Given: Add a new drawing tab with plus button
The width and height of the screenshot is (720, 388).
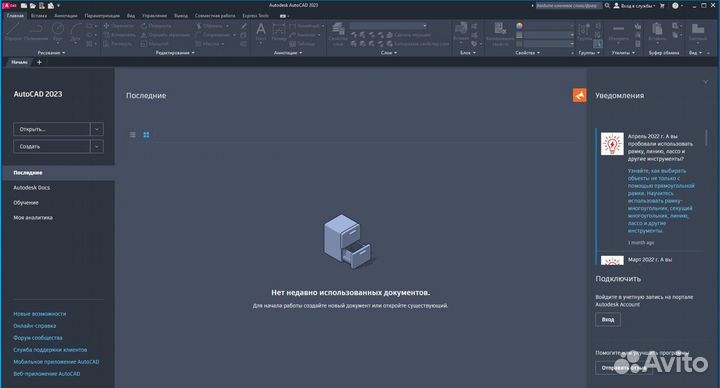Looking at the screenshot, I should tap(39, 62).
